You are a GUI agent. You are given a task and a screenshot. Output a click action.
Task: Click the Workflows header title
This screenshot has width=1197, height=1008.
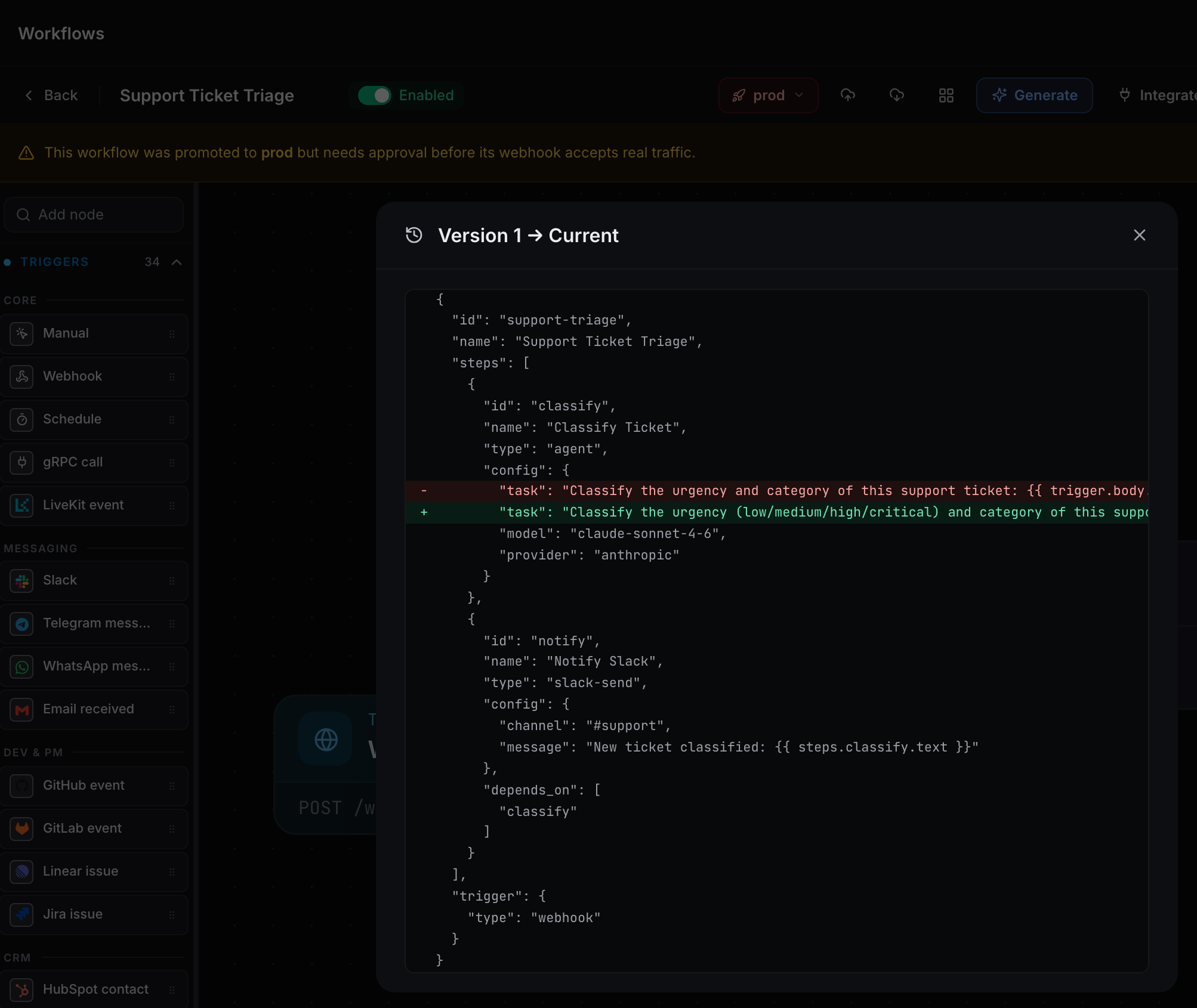point(61,34)
